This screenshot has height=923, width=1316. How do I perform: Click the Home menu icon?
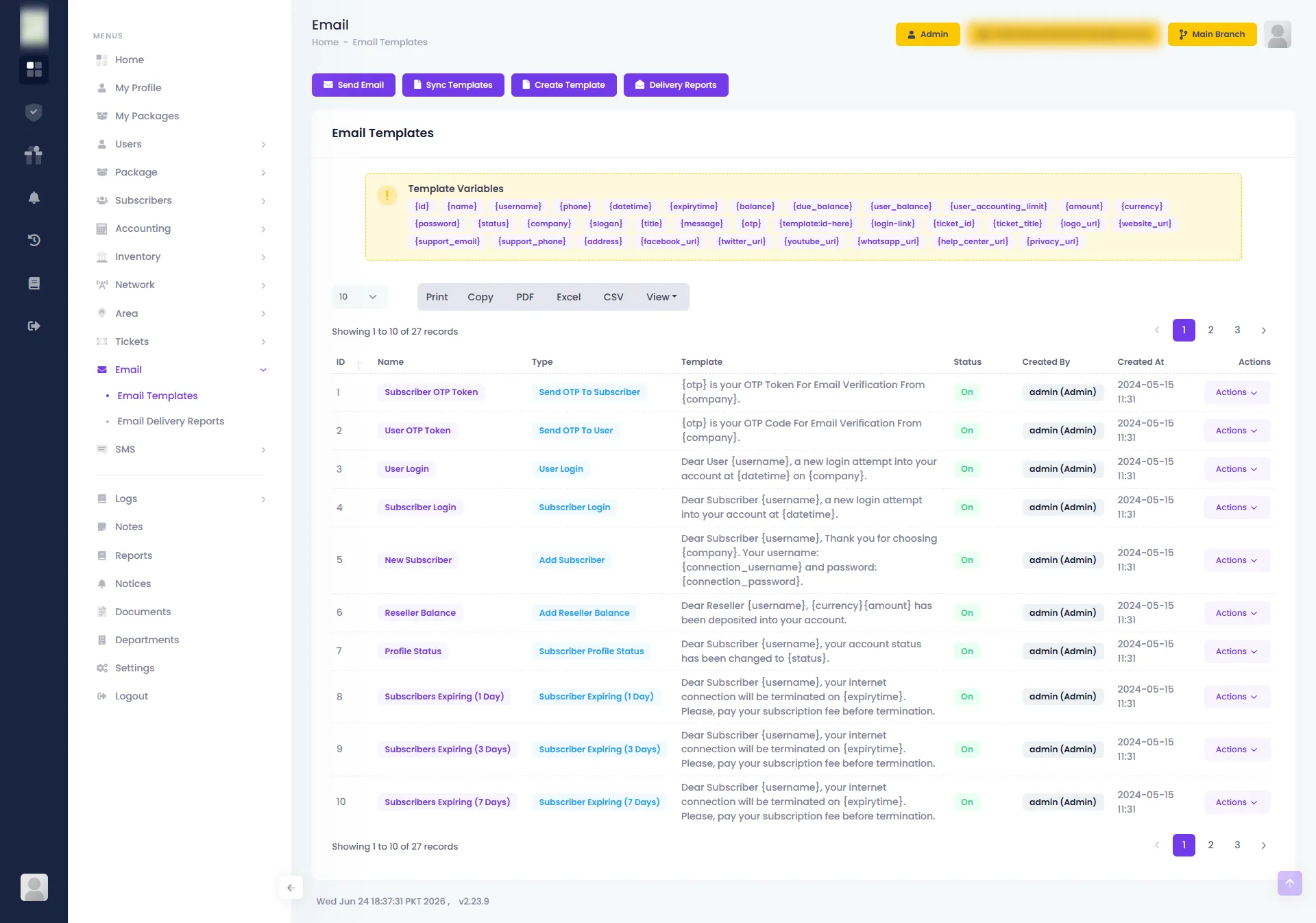101,60
